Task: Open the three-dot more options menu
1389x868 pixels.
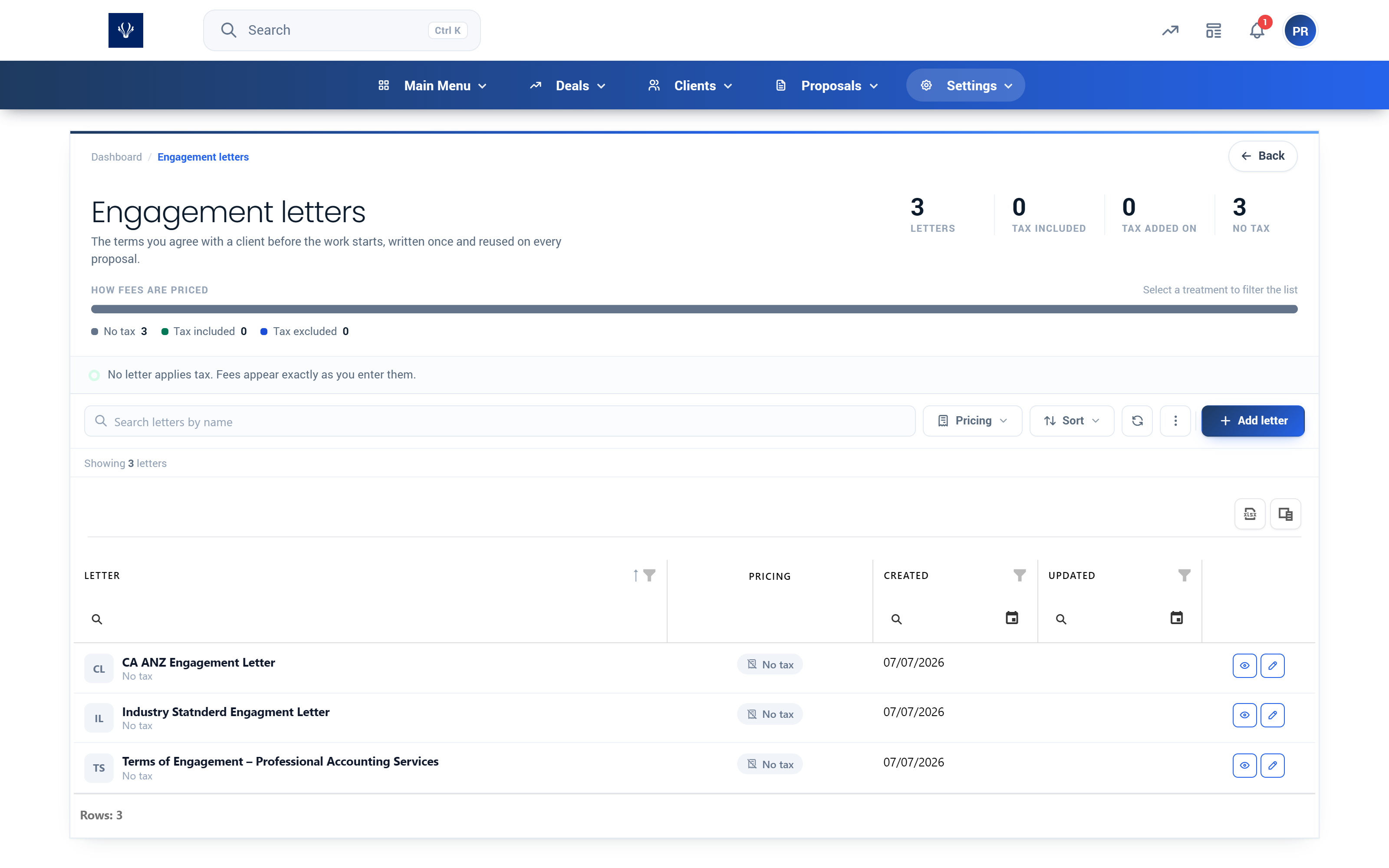Action: click(x=1175, y=421)
